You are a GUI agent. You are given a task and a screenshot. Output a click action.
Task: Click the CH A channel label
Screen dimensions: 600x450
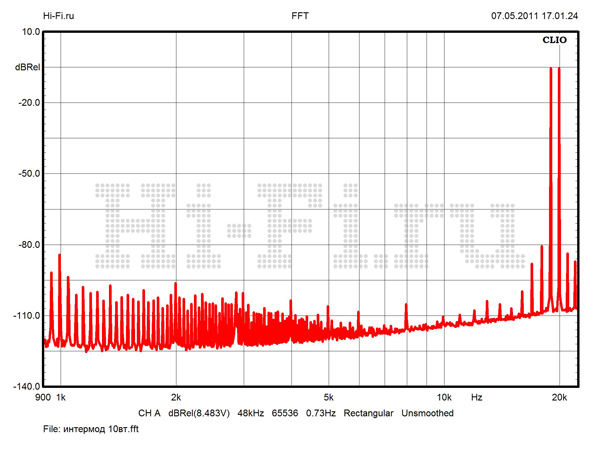point(149,413)
